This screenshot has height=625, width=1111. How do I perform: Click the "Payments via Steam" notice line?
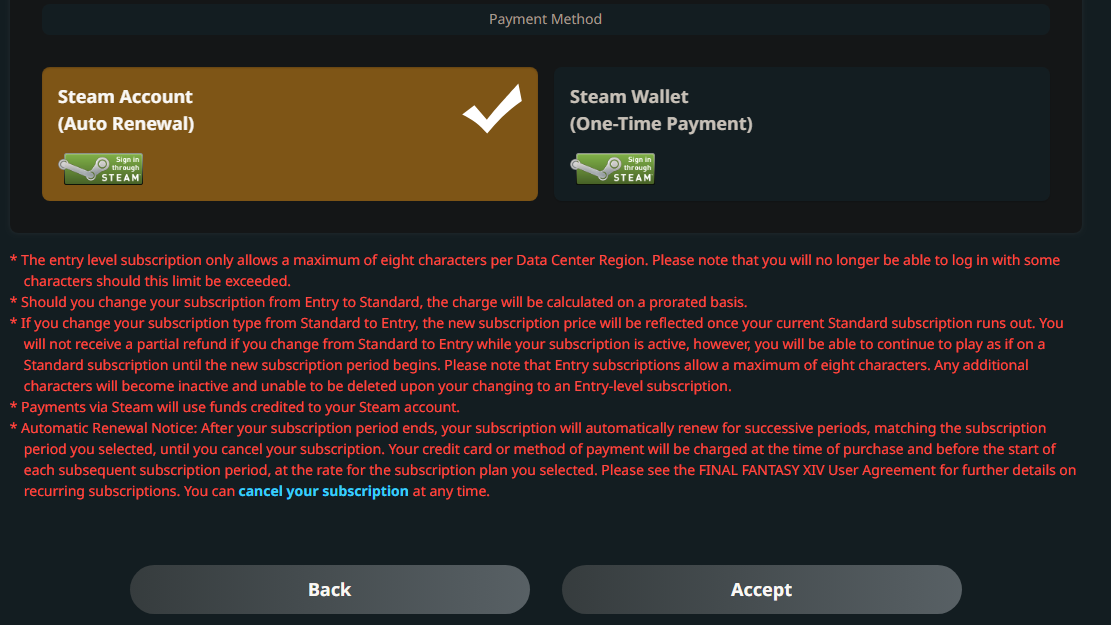click(240, 407)
